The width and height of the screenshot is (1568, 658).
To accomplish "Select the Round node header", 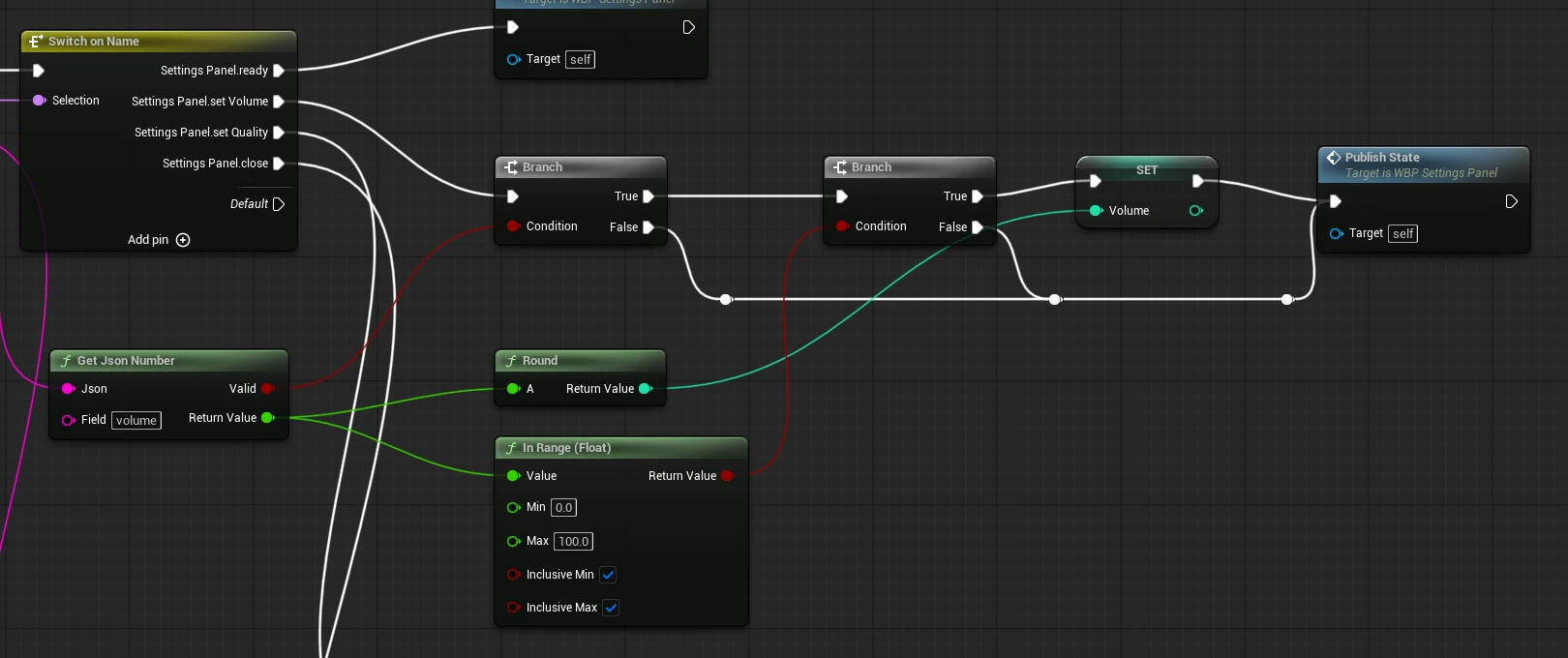I will coord(581,361).
